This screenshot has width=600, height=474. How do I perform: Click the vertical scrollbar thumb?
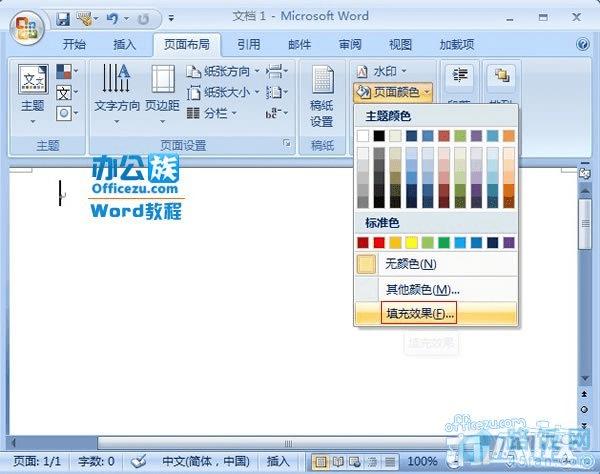(x=585, y=224)
